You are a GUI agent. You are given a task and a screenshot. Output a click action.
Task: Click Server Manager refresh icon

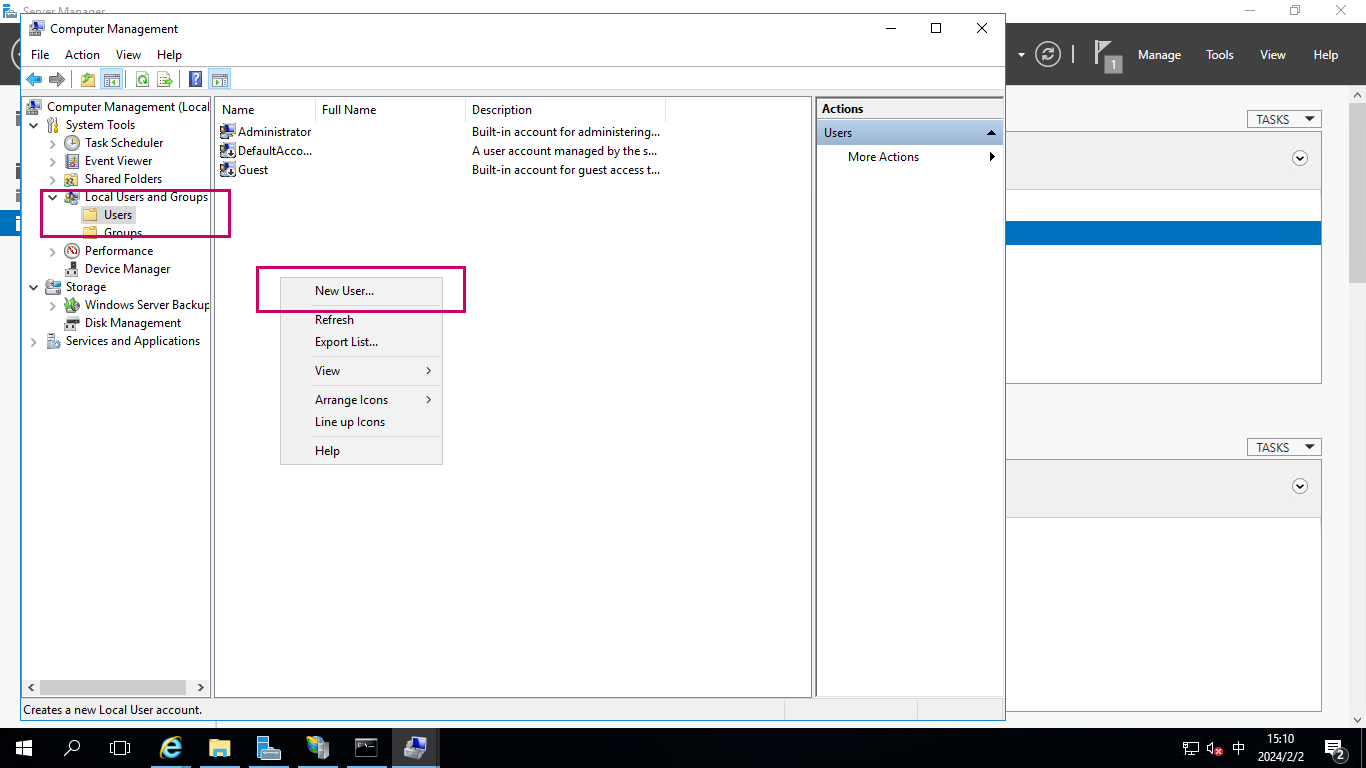[1047, 54]
